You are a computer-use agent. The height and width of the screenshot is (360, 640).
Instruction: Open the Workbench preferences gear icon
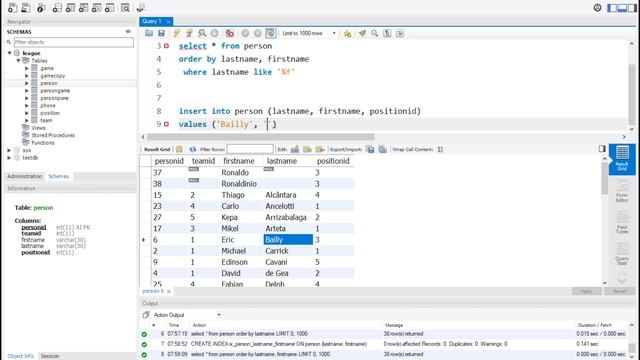pyautogui.click(x=597, y=7)
